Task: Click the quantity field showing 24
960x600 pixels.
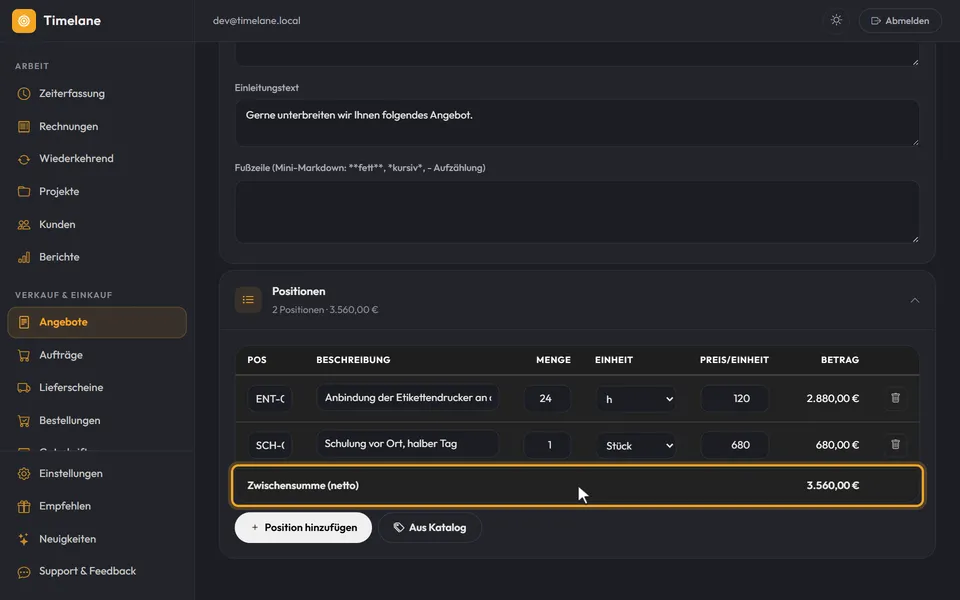Action: (547, 399)
